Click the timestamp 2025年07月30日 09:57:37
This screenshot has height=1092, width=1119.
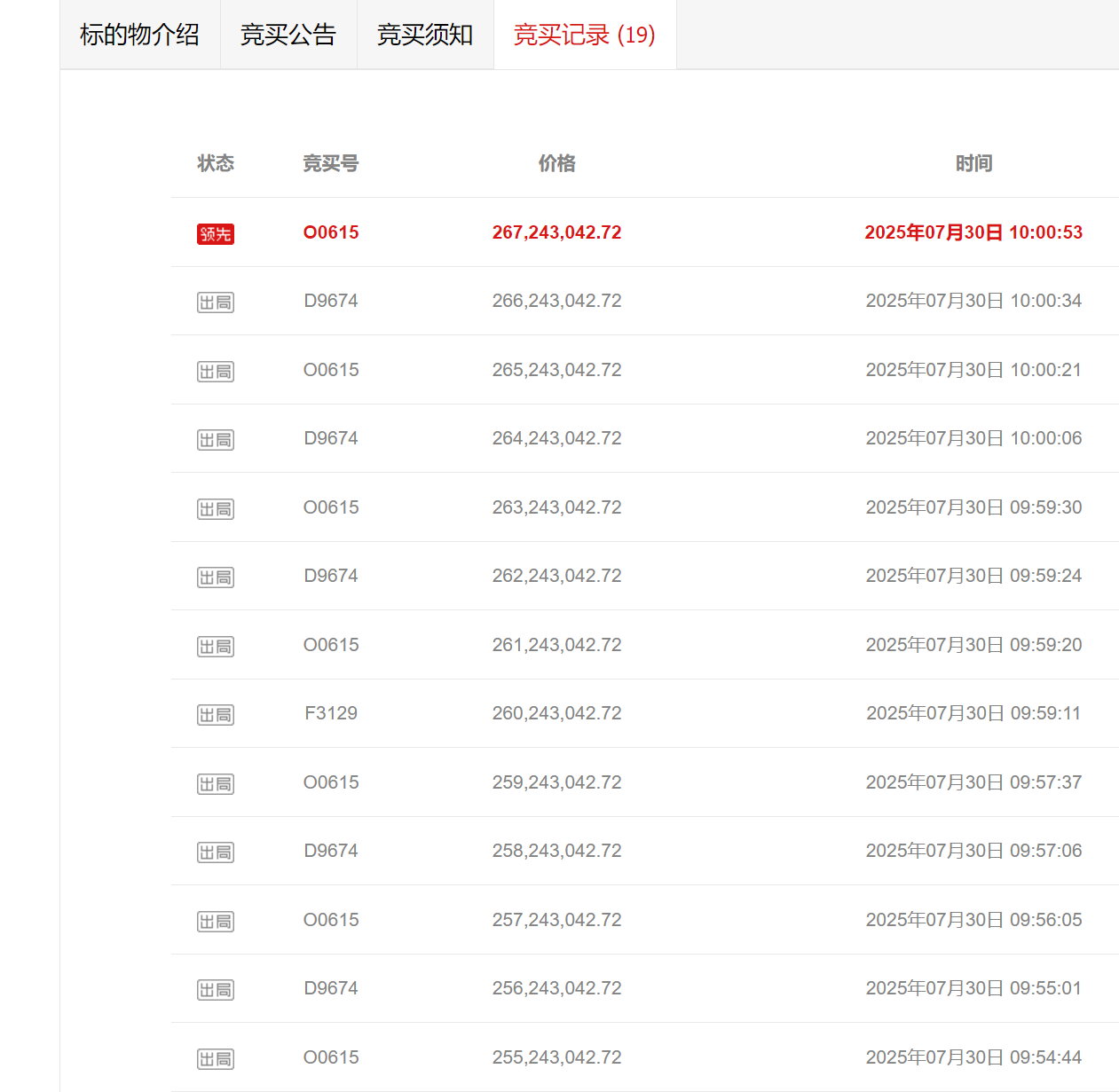click(x=973, y=782)
